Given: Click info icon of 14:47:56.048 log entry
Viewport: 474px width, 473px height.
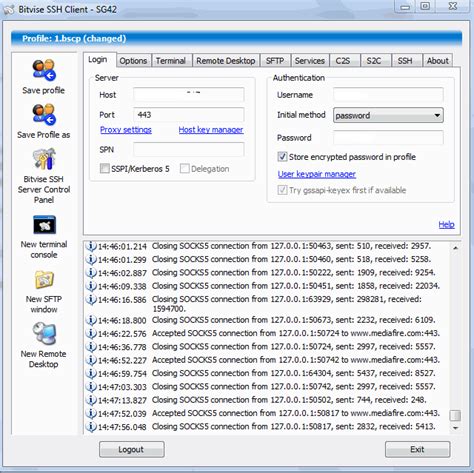Looking at the screenshot, I should [x=91, y=426].
